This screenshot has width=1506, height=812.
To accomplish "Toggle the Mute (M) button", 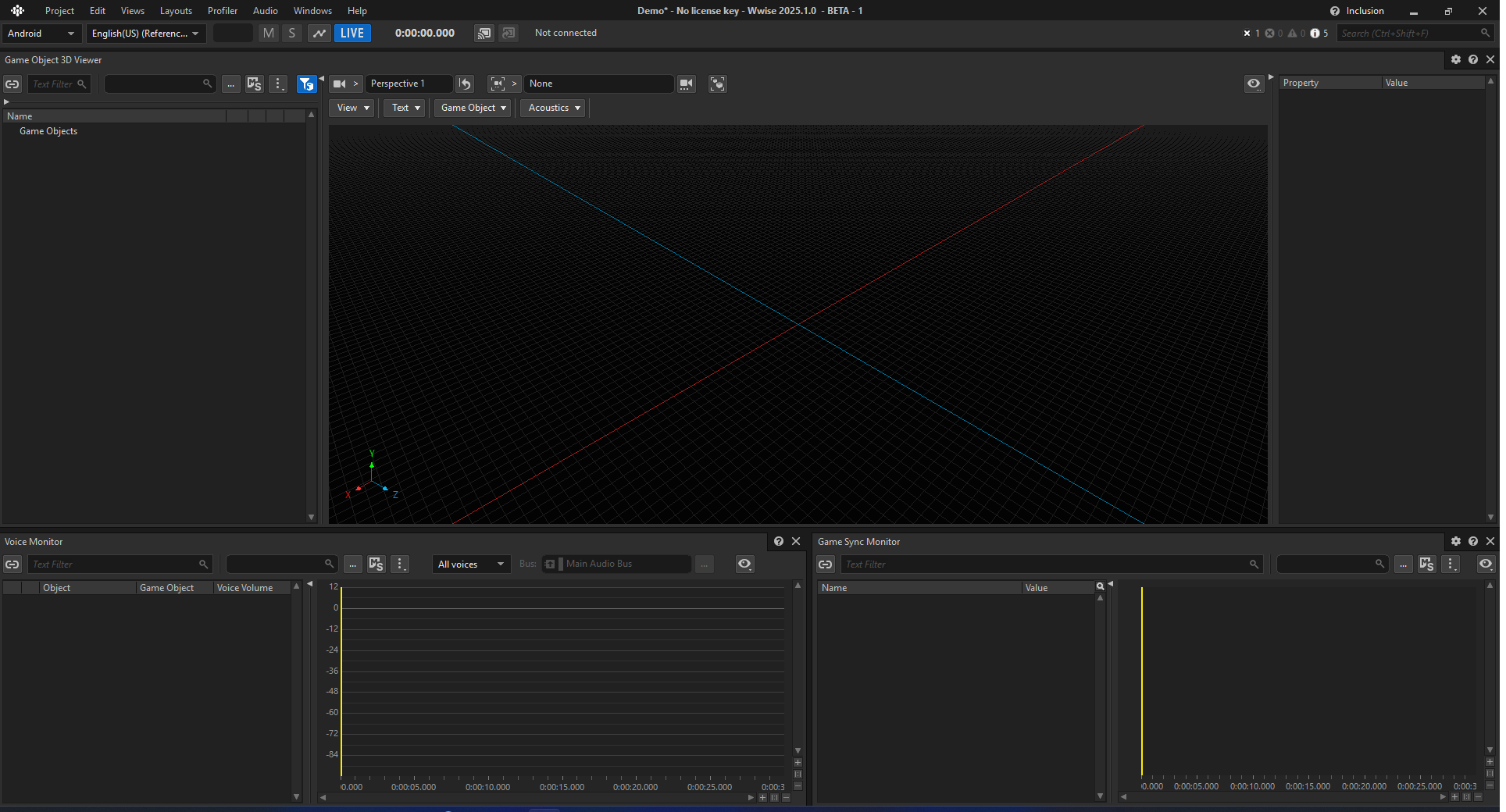I will (269, 33).
